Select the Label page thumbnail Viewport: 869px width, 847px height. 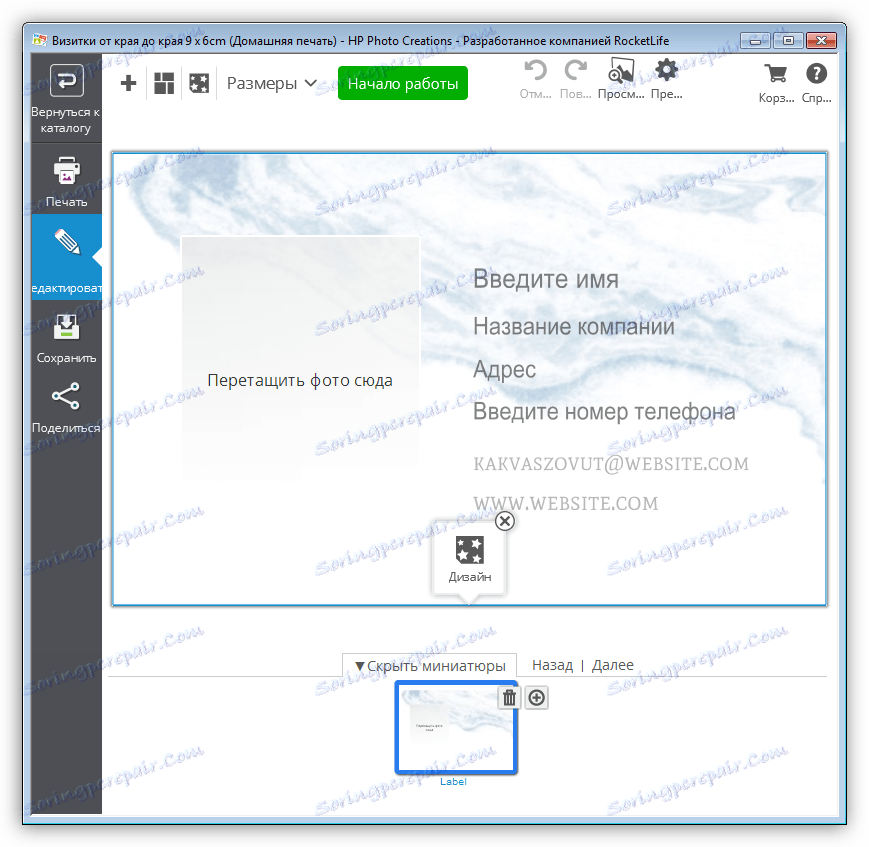[x=456, y=727]
